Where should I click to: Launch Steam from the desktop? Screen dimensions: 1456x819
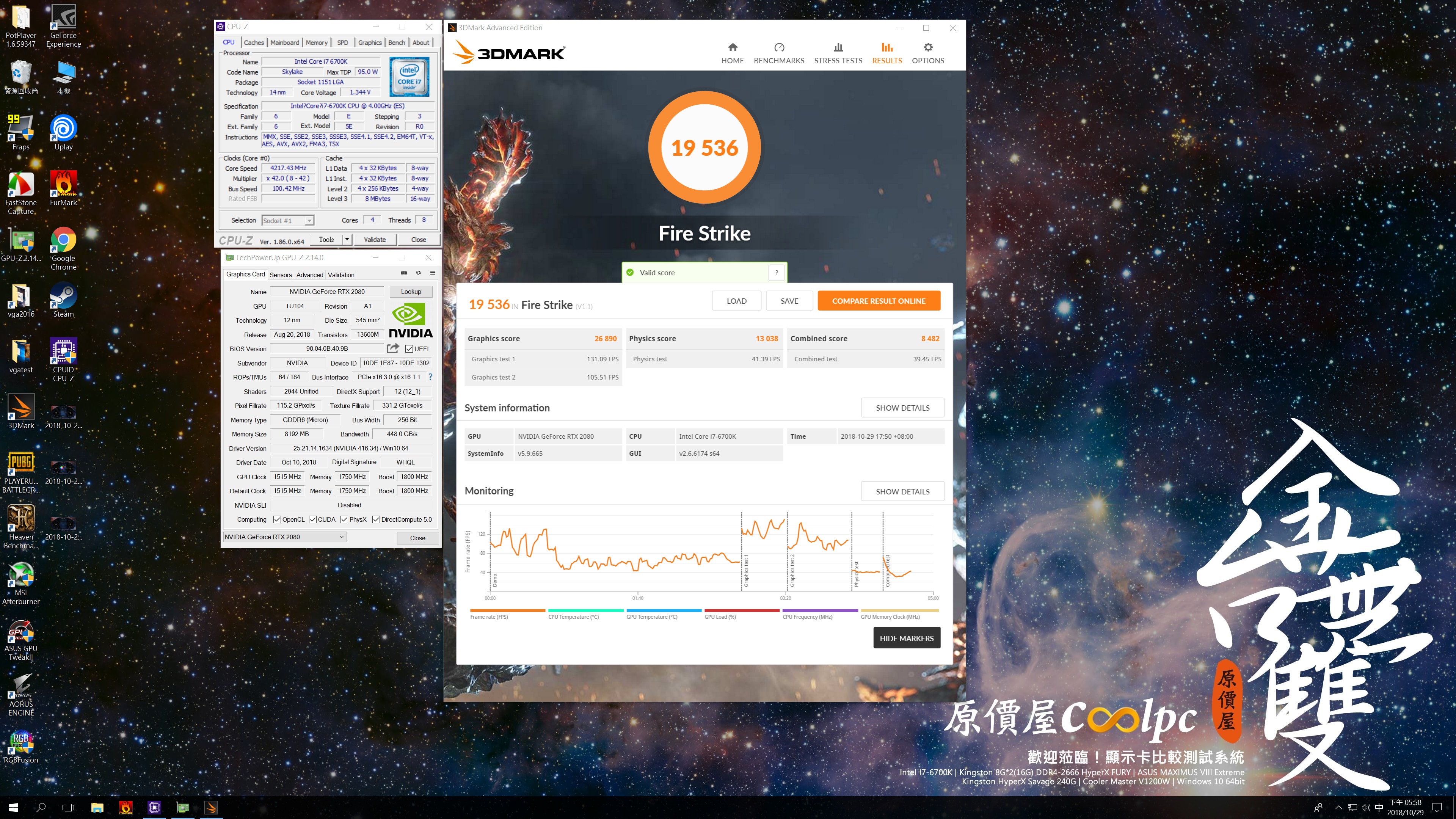63,300
